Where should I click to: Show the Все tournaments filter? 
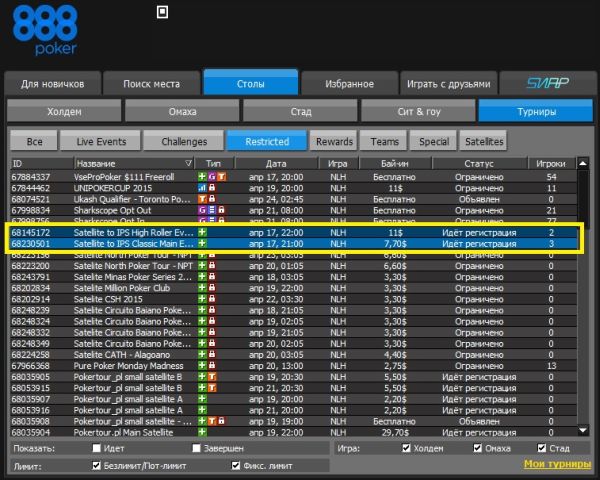pyautogui.click(x=34, y=141)
